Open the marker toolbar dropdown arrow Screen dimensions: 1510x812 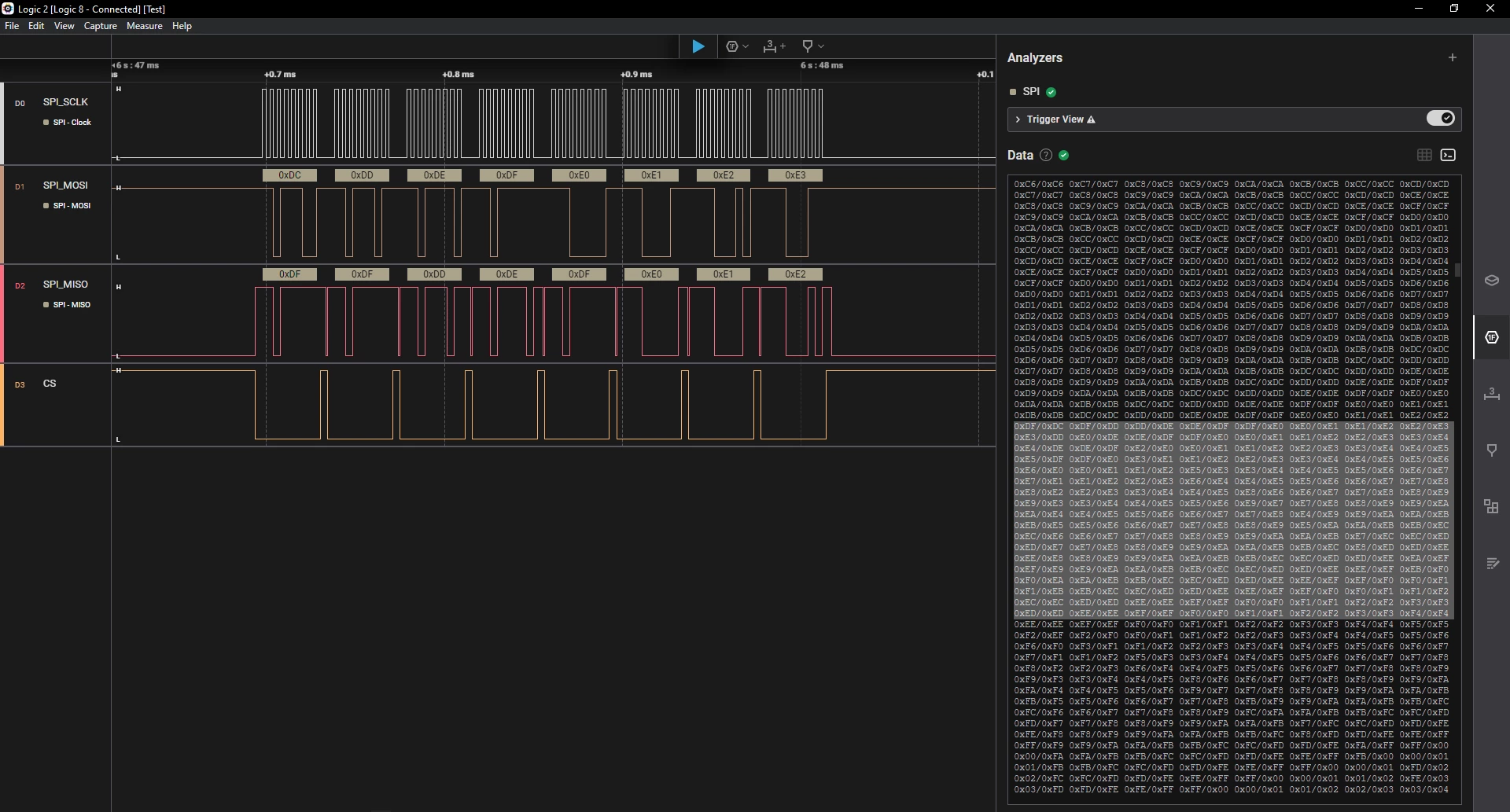[821, 46]
